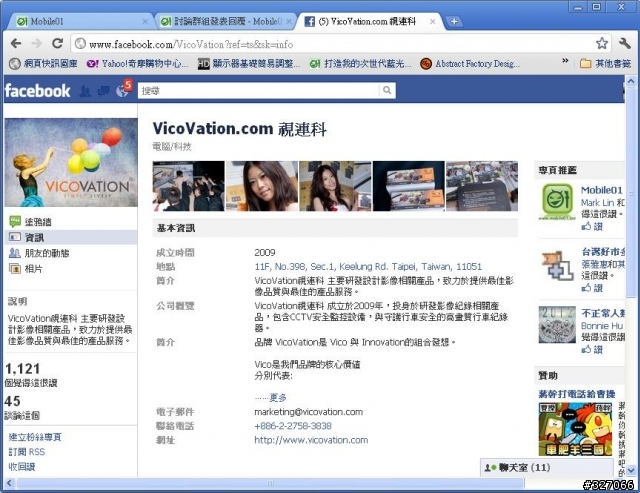The width and height of the screenshot is (640, 493).
Task: Open the http://www.vicovation.com website link
Action: point(311,440)
